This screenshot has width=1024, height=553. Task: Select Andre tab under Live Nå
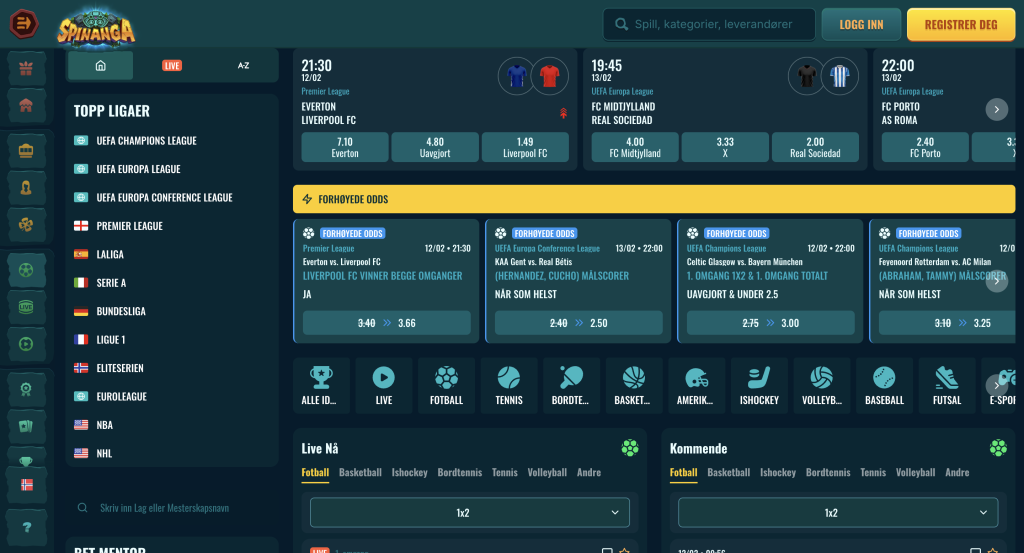588,472
